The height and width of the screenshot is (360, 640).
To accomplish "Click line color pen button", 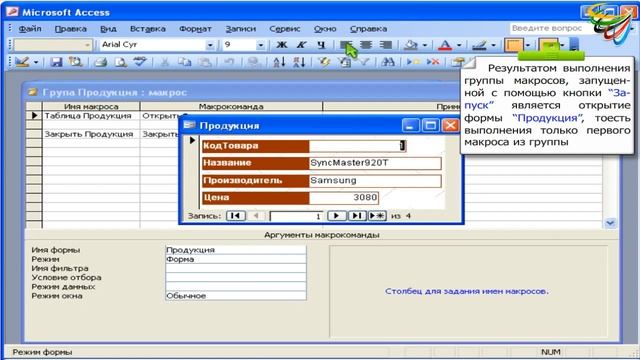I will pyautogui.click(x=480, y=44).
